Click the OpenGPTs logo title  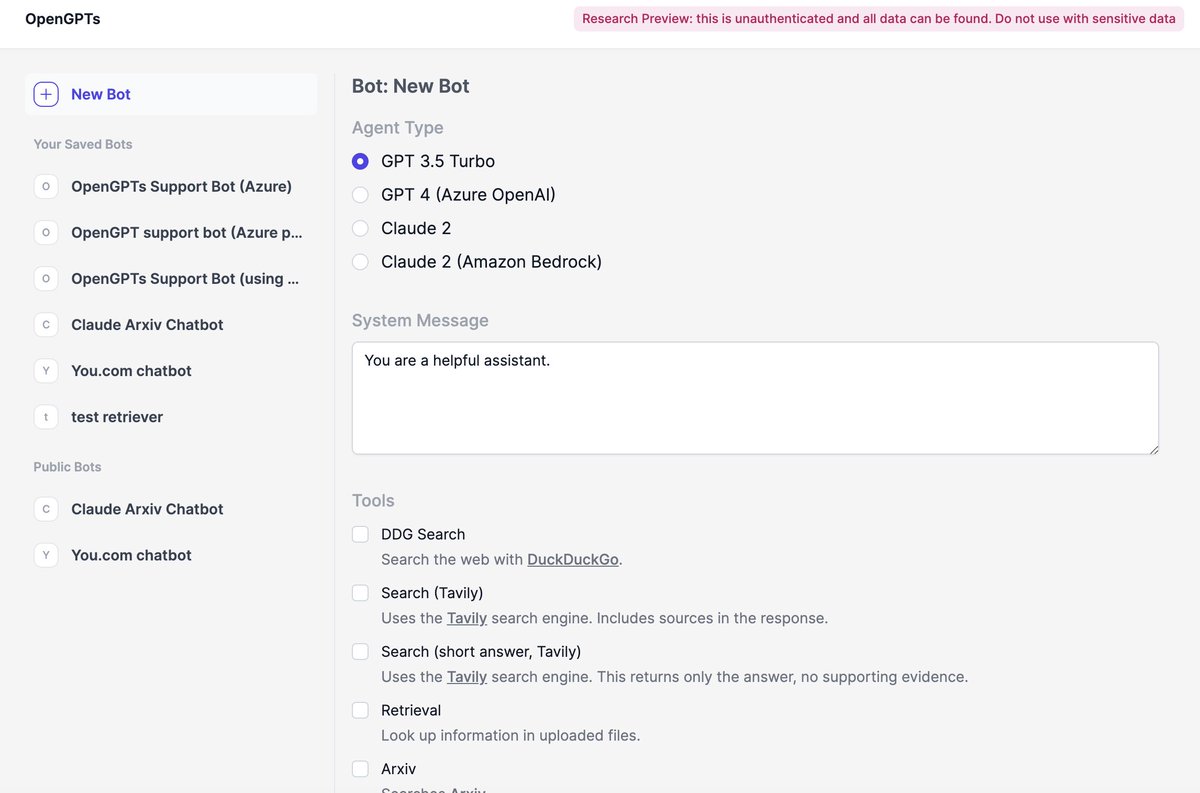[x=62, y=19]
